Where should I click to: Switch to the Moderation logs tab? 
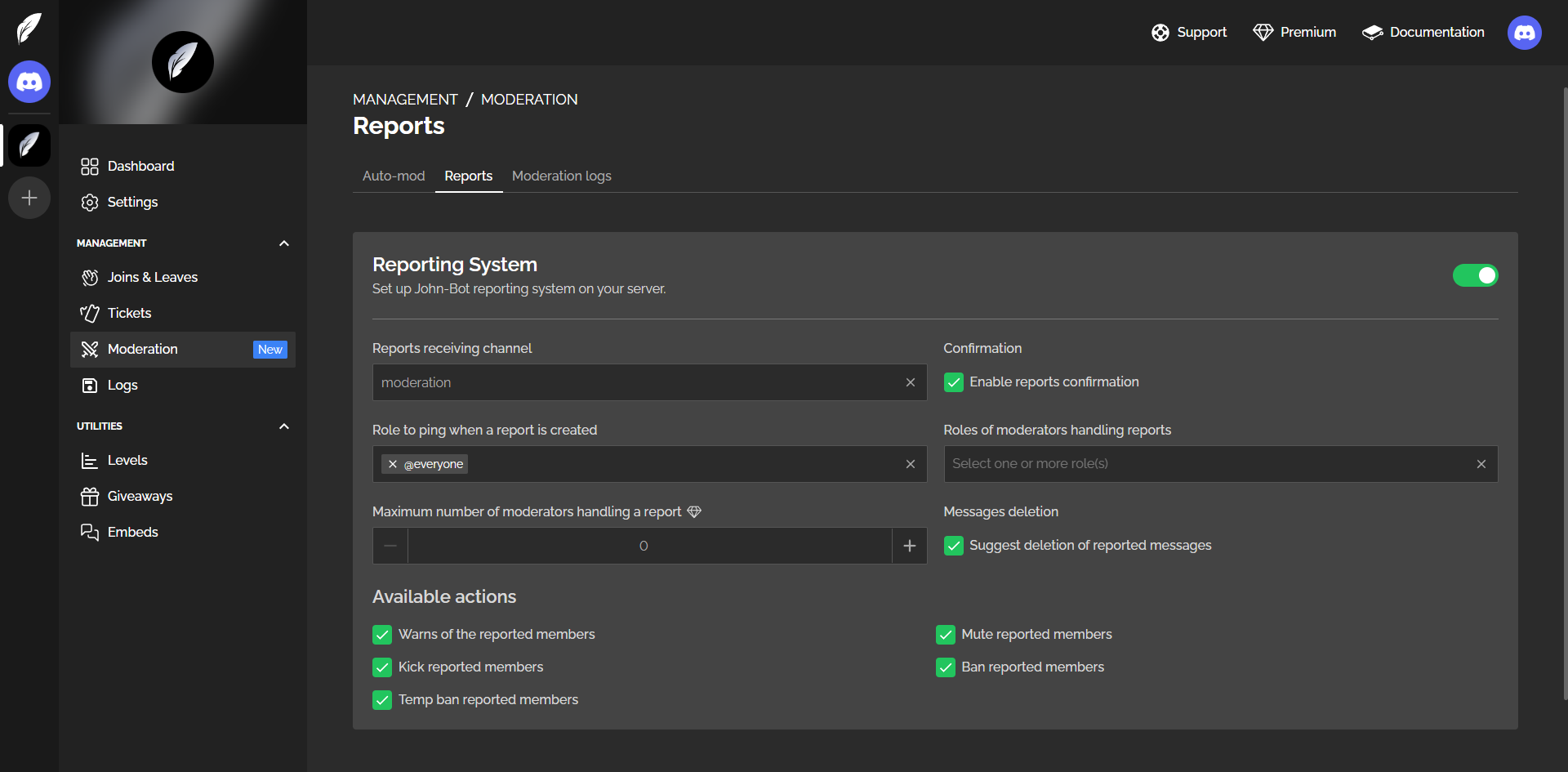coord(562,176)
